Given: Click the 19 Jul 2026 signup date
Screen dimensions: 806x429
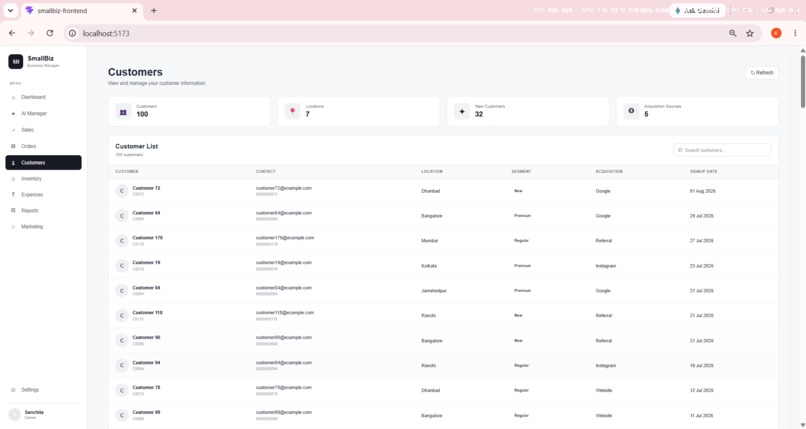Looking at the screenshot, I should coord(702,366).
